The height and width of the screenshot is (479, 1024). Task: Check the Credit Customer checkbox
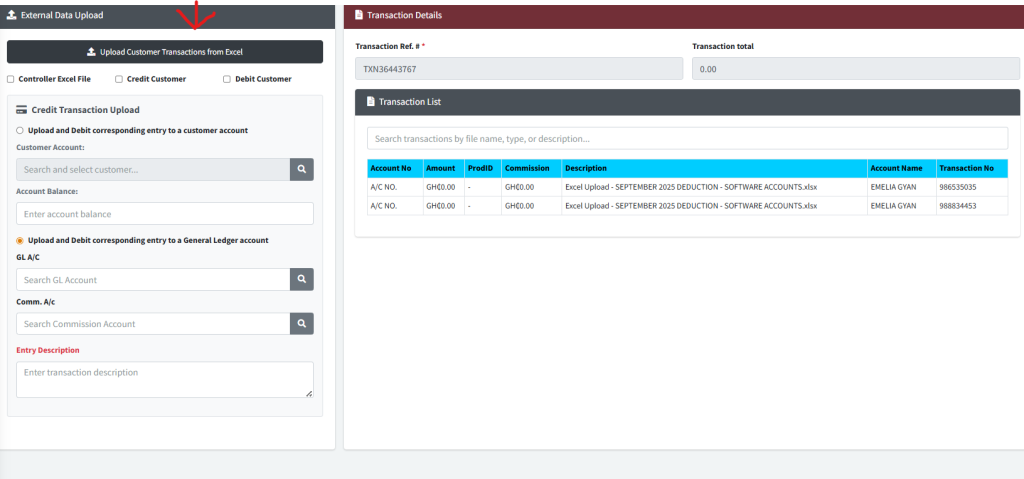119,79
